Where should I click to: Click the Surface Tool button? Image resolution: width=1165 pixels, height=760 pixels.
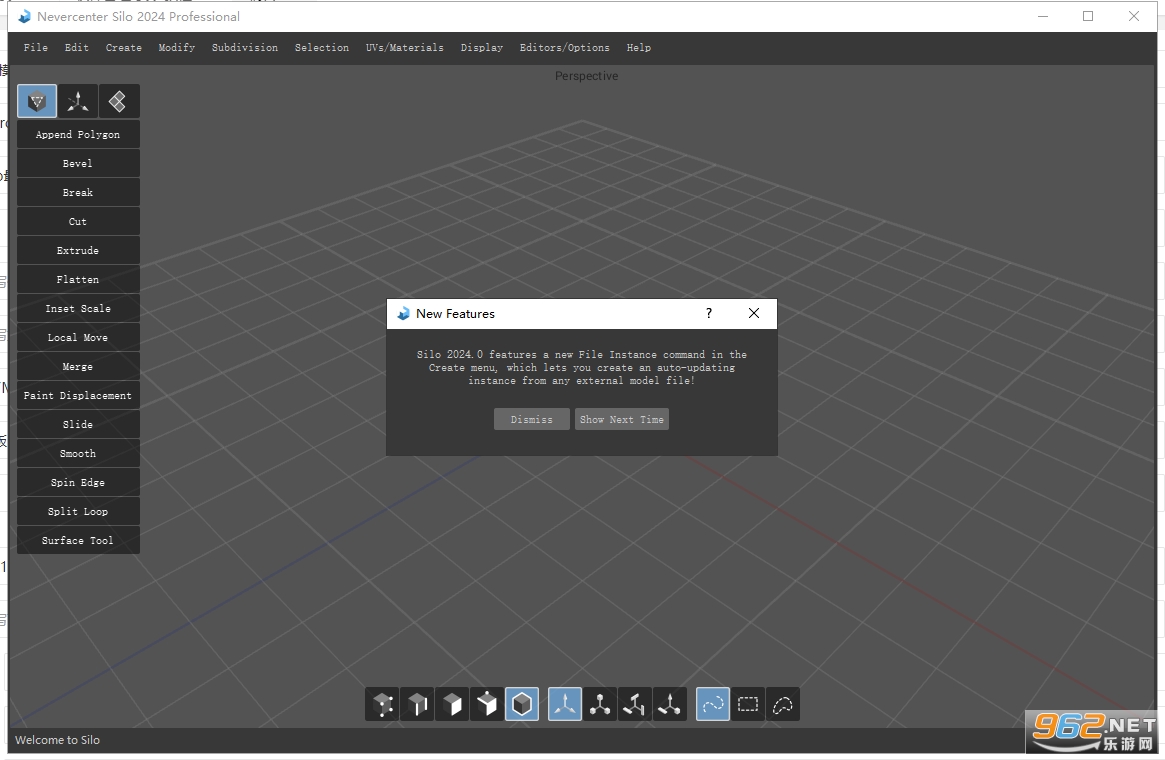[78, 540]
